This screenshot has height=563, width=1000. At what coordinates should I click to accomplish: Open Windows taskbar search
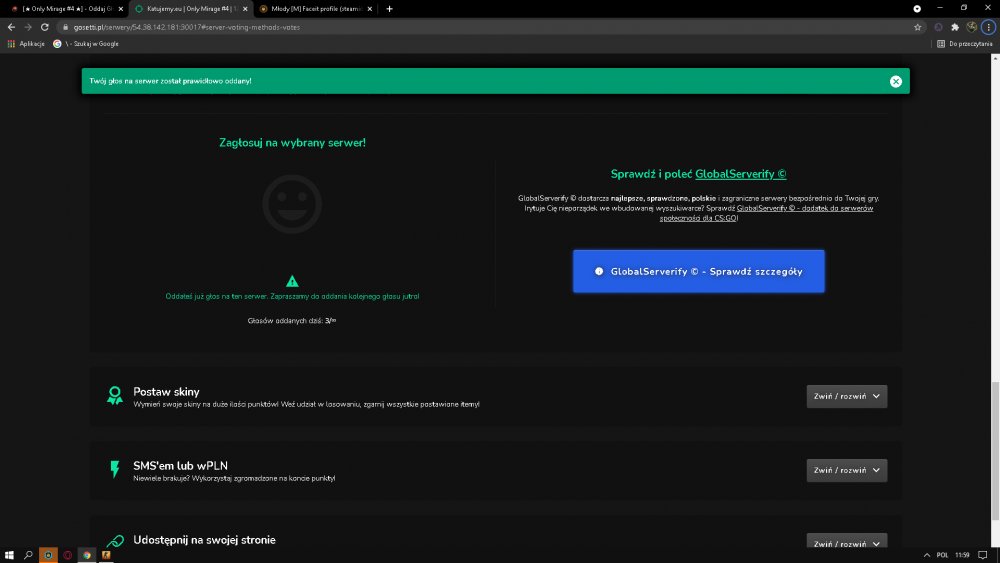[x=28, y=555]
